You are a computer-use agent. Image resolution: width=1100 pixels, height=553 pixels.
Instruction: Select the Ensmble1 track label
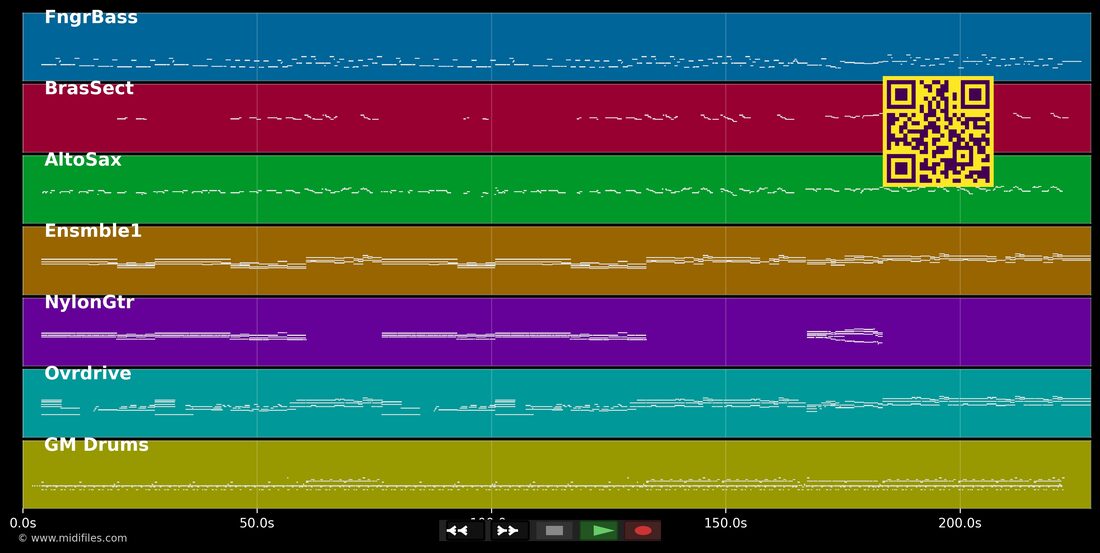[x=93, y=231]
